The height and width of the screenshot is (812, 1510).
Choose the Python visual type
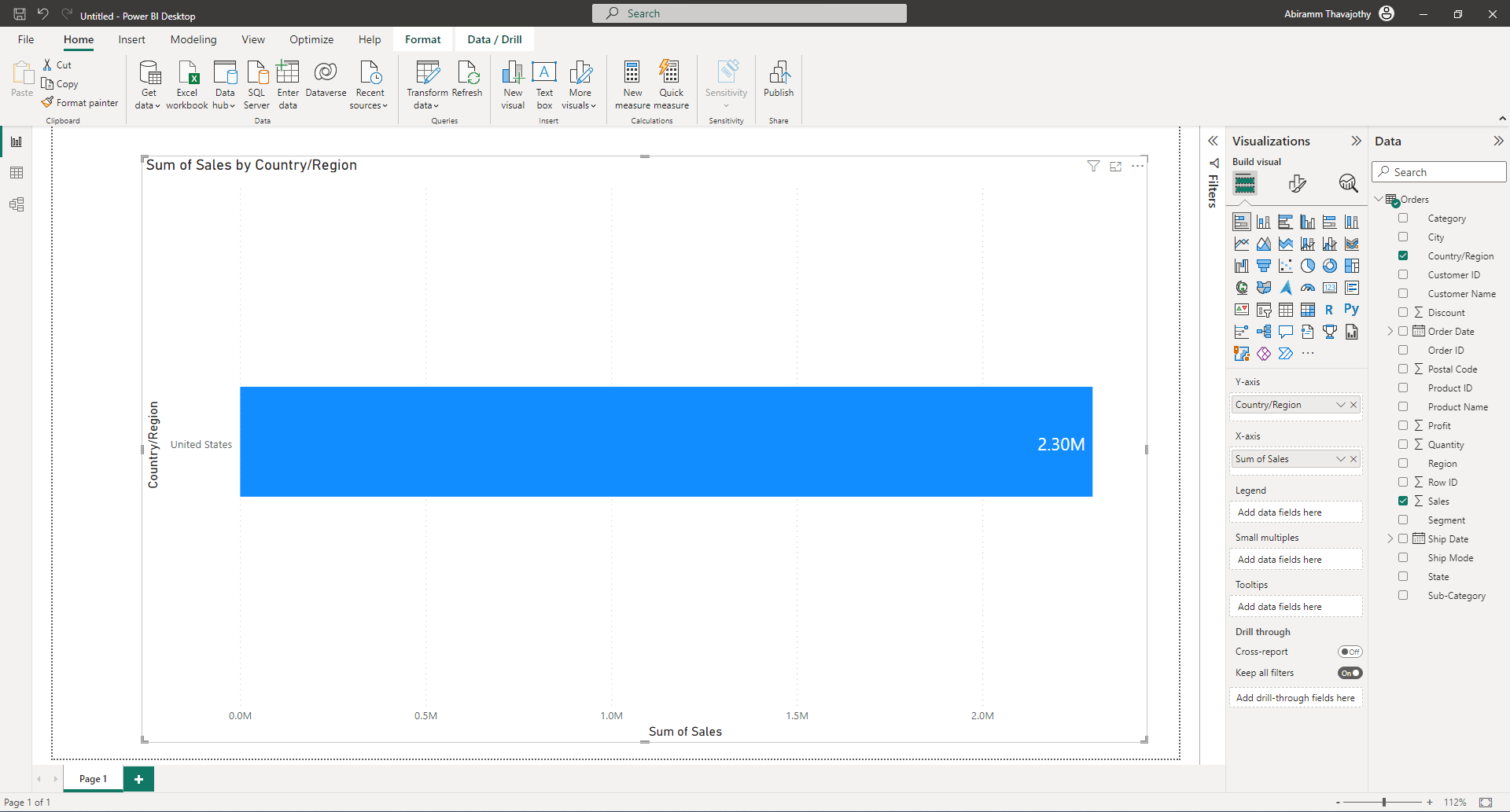(1352, 310)
